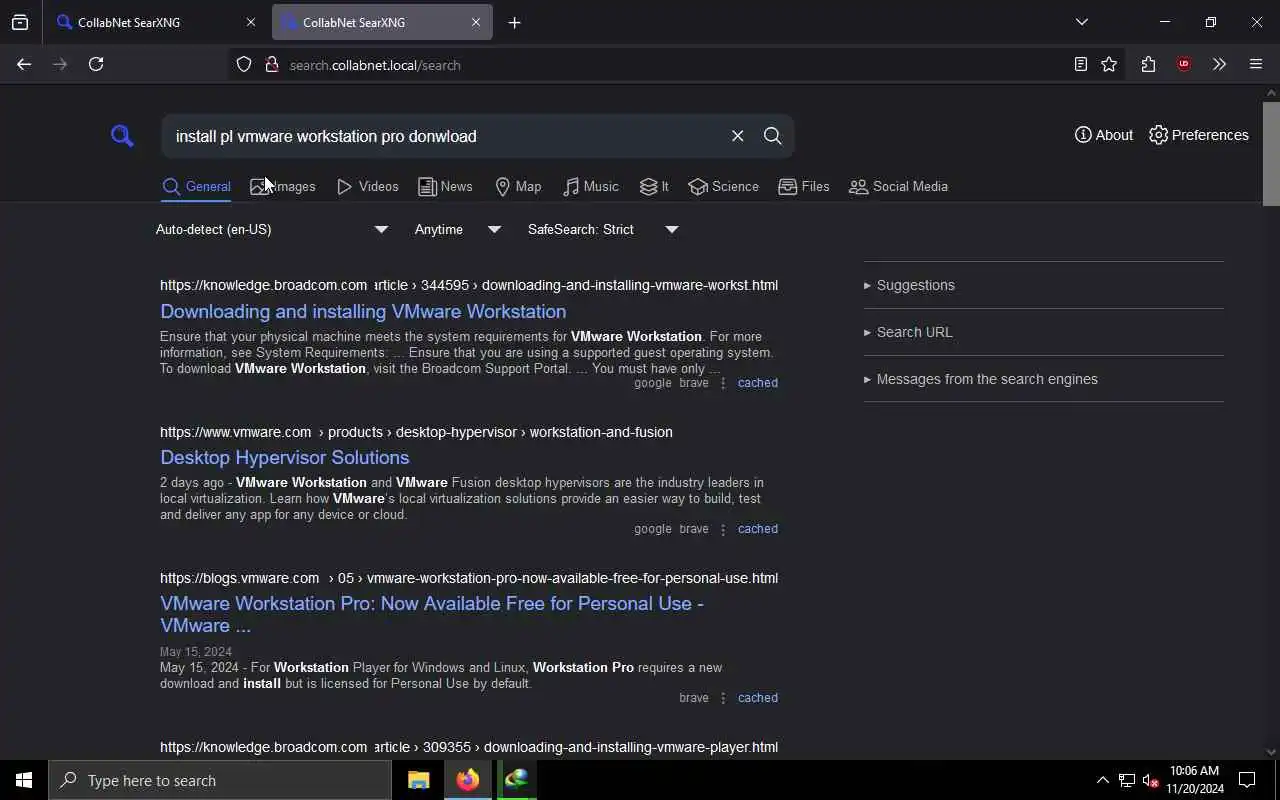Expand the Suggestions section
The height and width of the screenshot is (800, 1280).
coord(1043,285)
